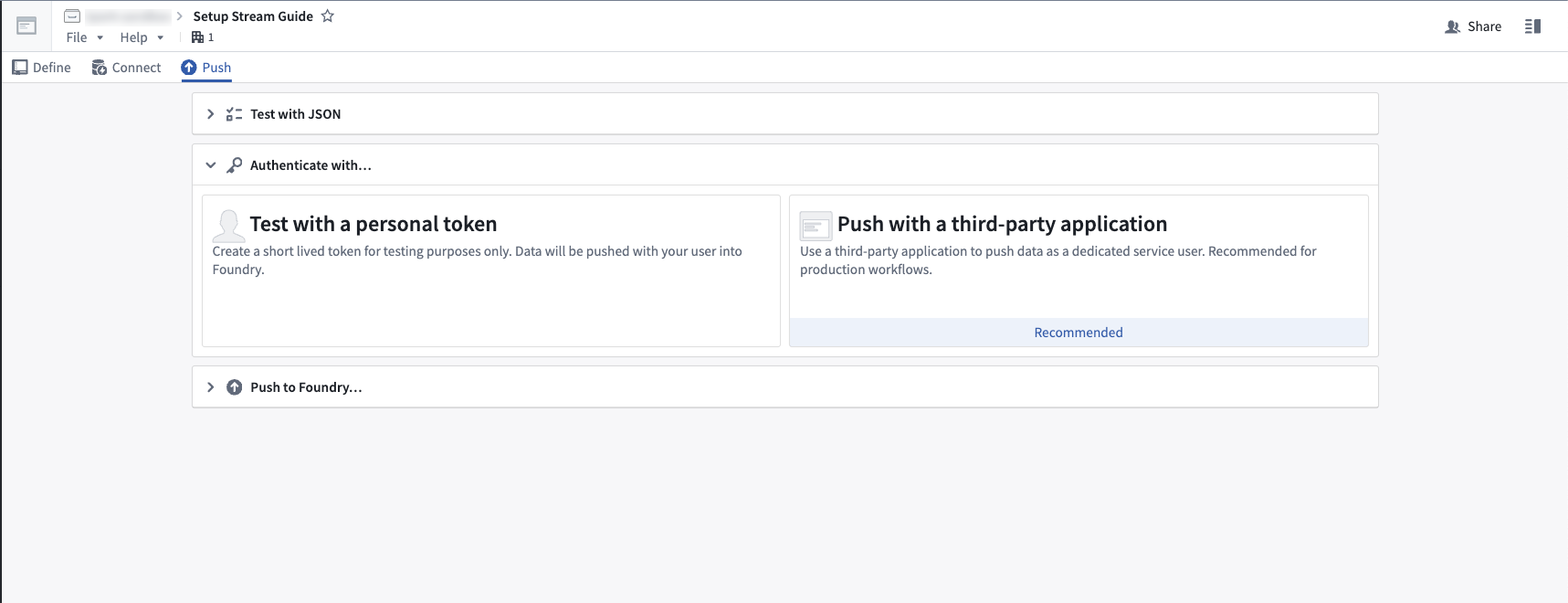Image resolution: width=1568 pixels, height=603 pixels.
Task: Toggle the right side panel icon
Action: coord(1532,26)
